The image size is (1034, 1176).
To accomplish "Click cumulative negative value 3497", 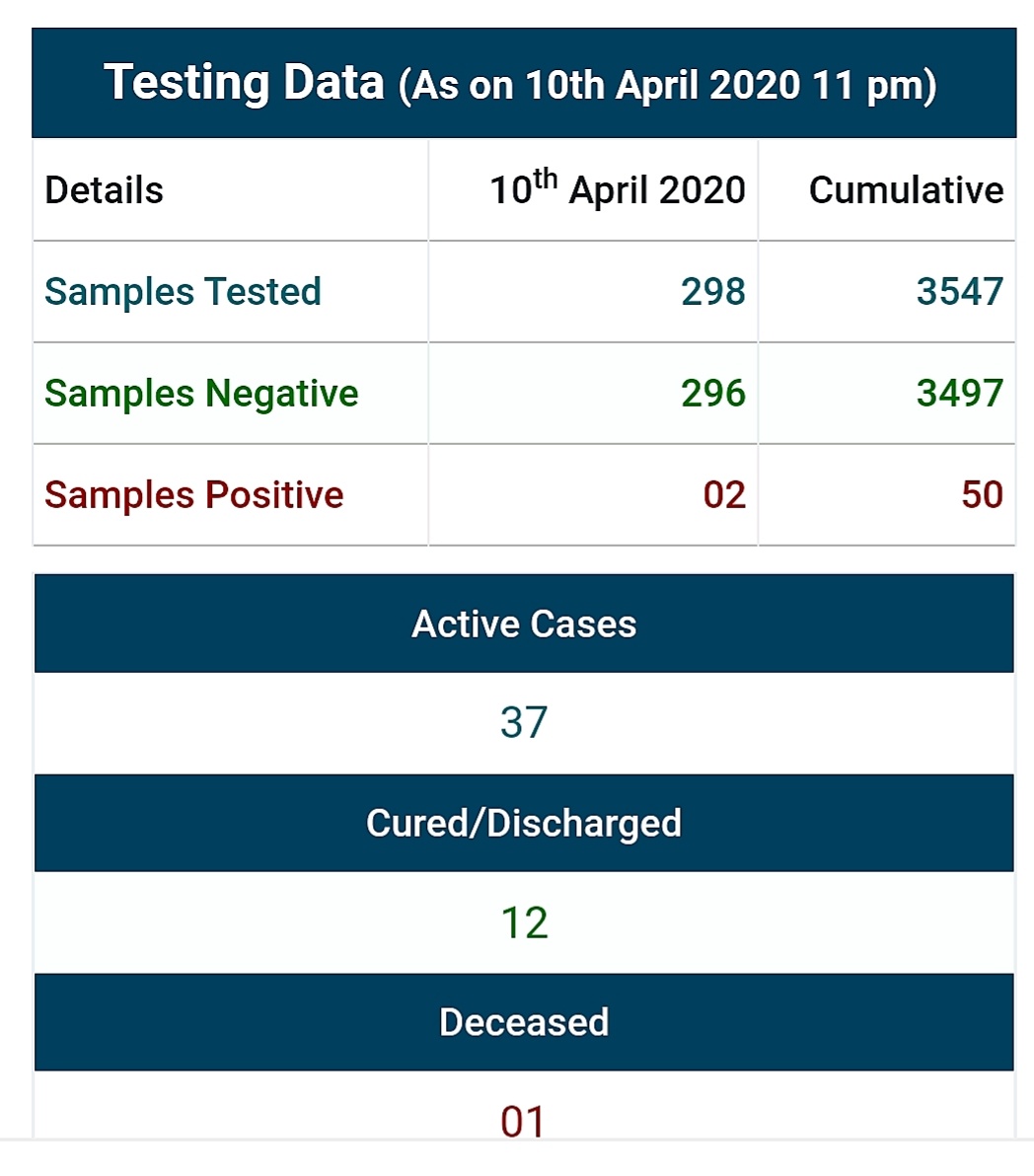I will pyautogui.click(x=960, y=394).
